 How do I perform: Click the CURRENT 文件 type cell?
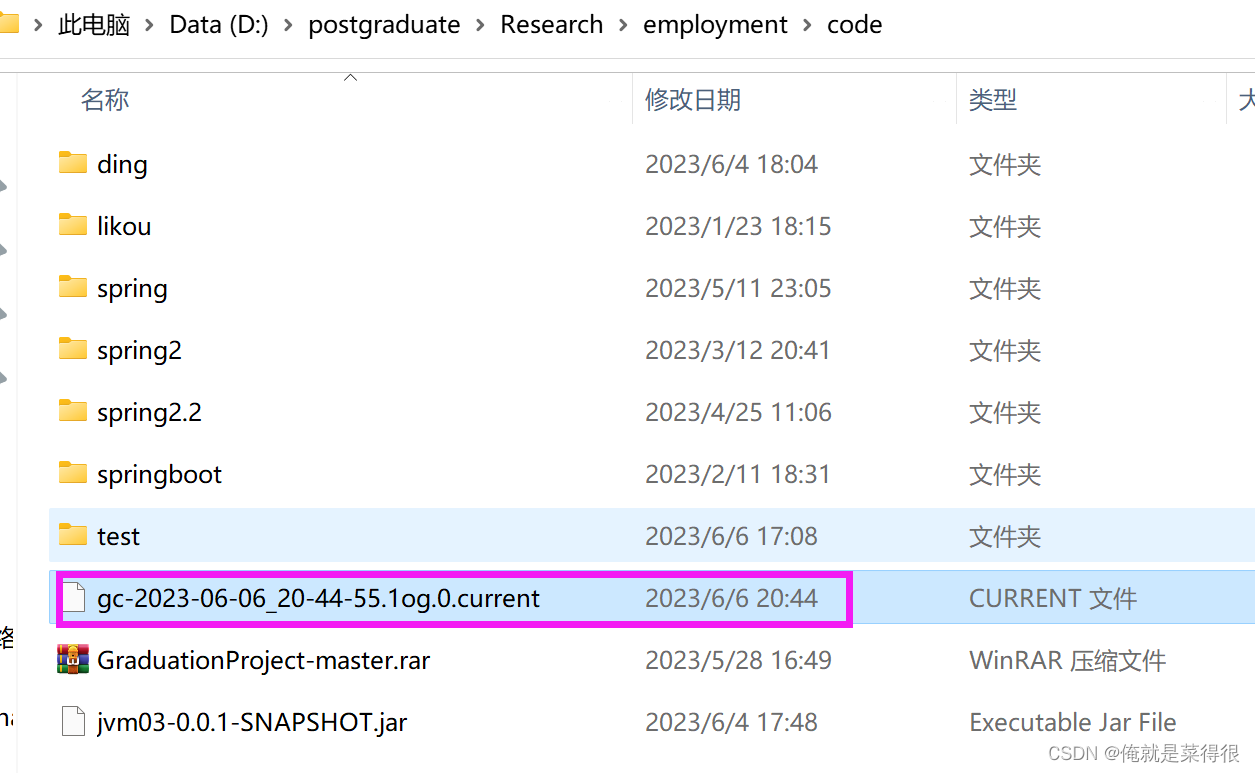pyautogui.click(x=1053, y=598)
